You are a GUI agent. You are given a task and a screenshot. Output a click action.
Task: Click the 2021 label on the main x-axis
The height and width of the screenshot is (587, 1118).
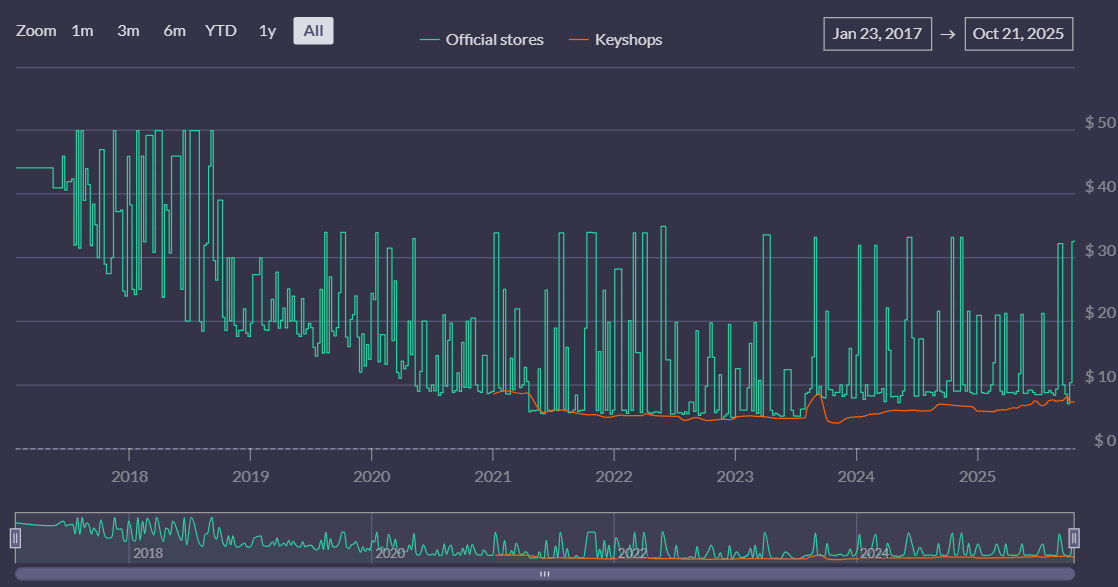493,476
